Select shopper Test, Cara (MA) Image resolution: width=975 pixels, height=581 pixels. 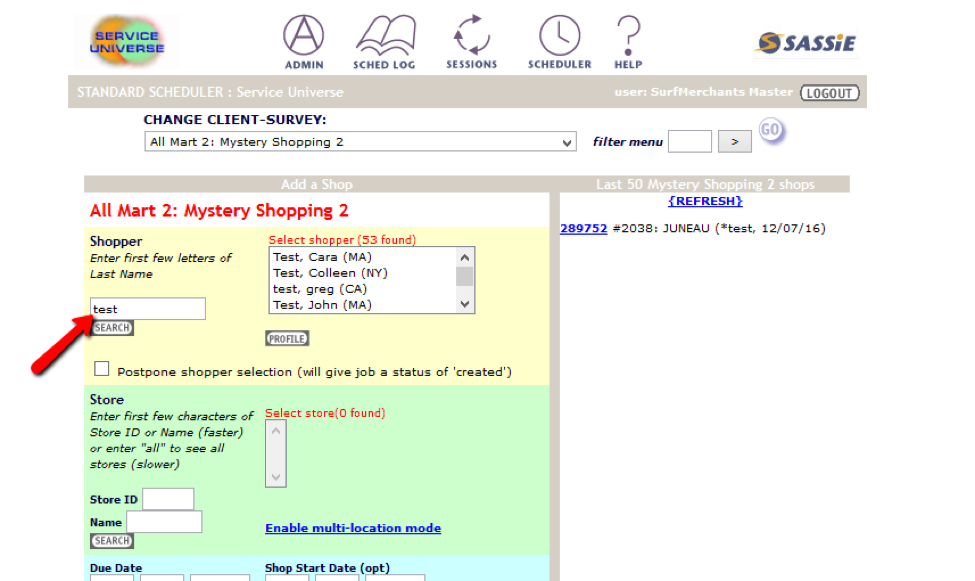coord(322,257)
